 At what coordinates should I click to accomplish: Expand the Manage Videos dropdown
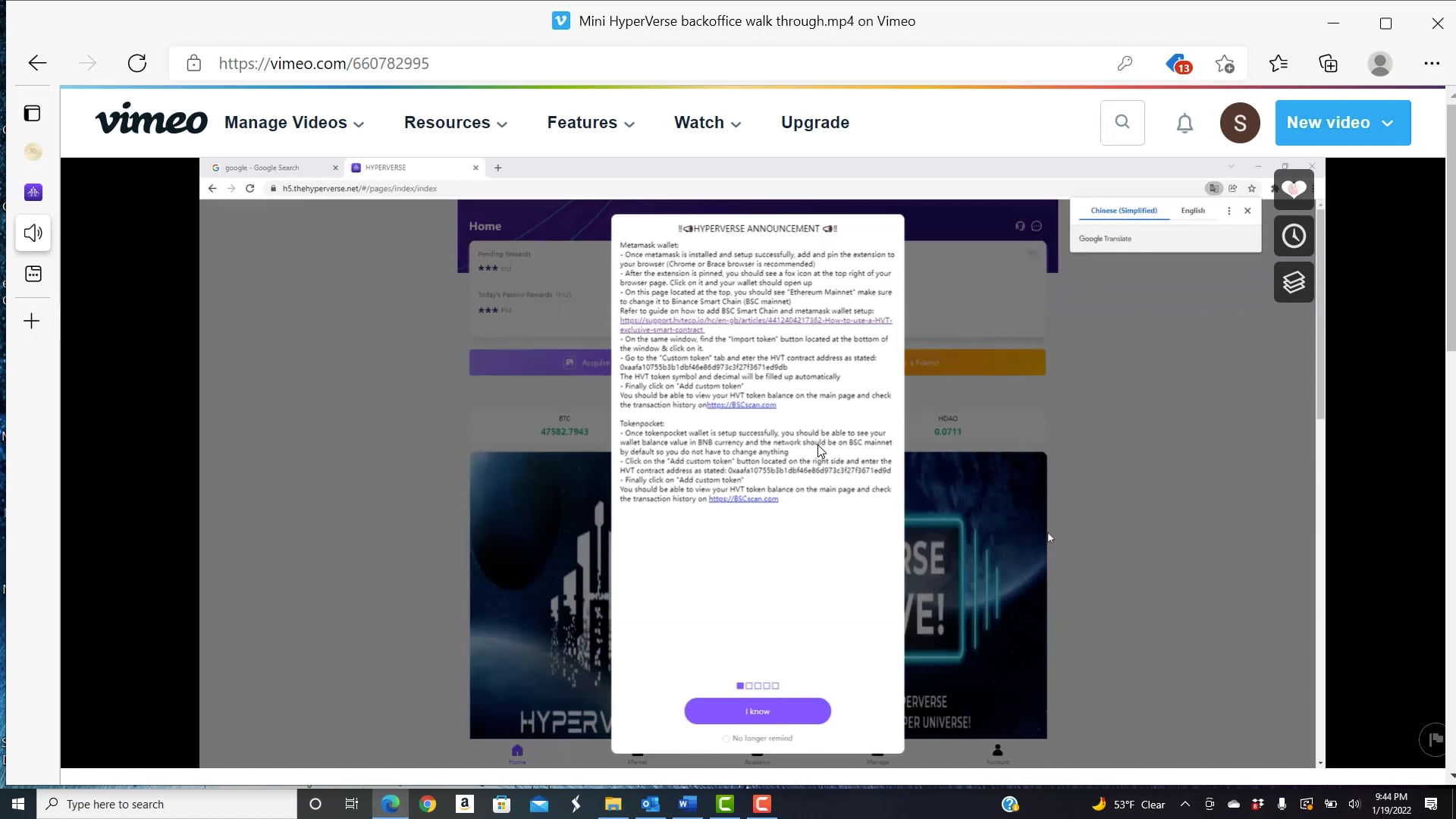(x=293, y=123)
